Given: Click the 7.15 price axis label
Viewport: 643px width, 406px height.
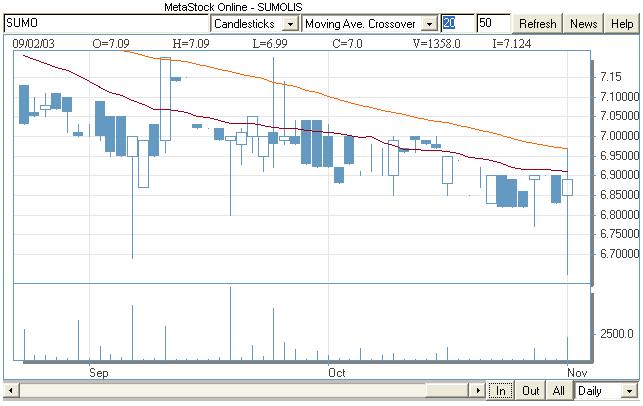Looking at the screenshot, I should pos(610,77).
